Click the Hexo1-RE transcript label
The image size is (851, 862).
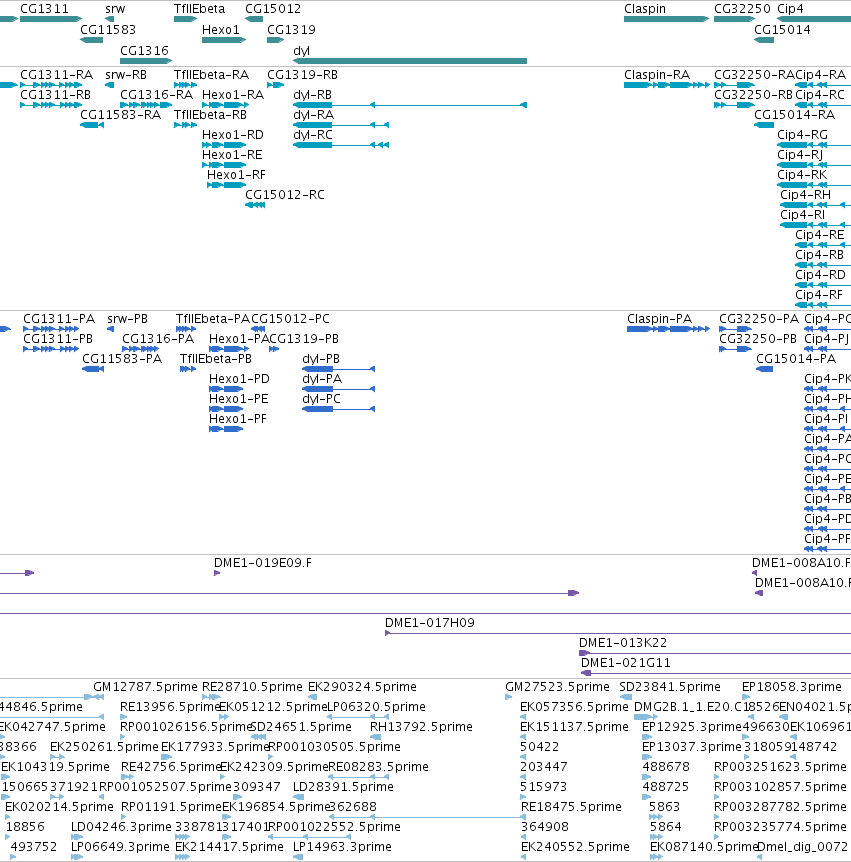coord(232,155)
